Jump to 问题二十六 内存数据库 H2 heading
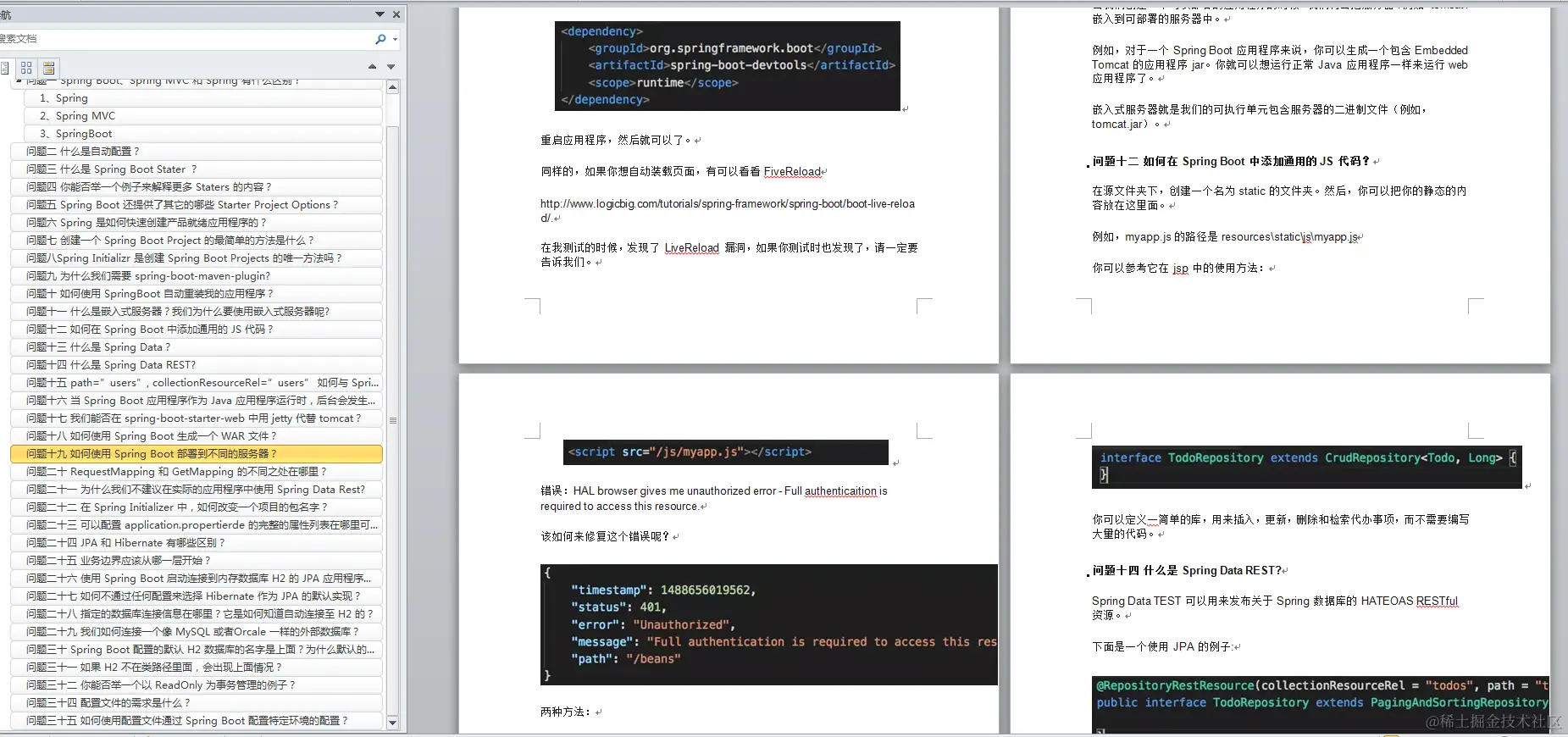This screenshot has height=737, width=1568. click(197, 579)
